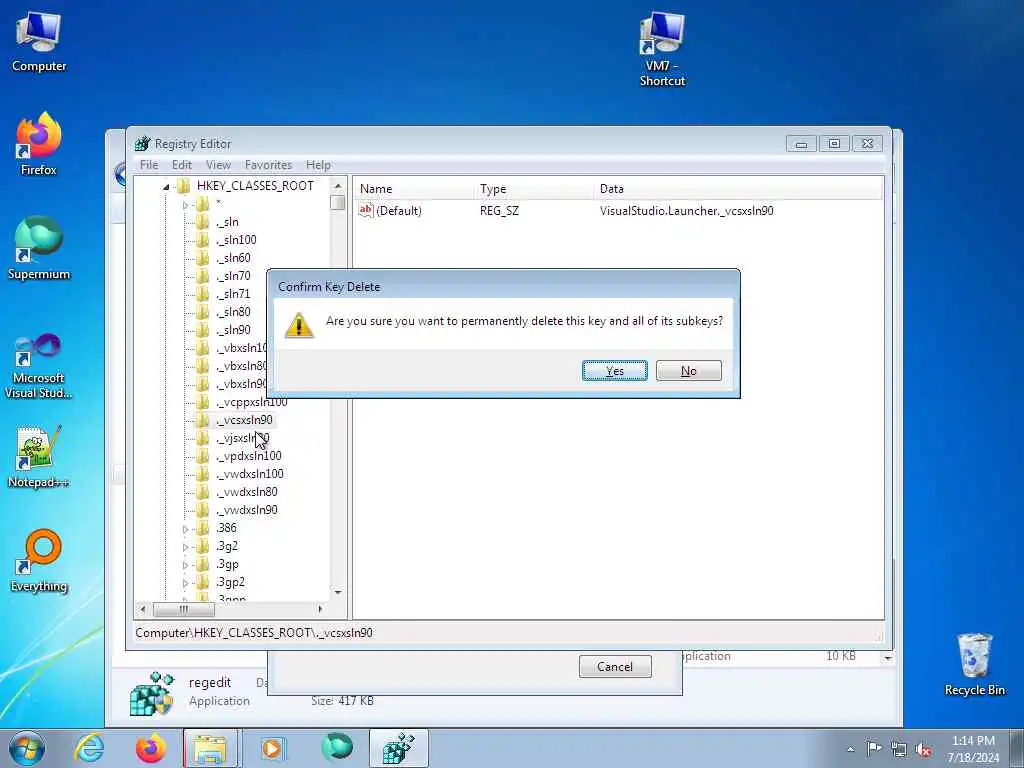This screenshot has height=768, width=1024.
Task: Click the tree horizontal scrollbar thumb
Action: (184, 609)
